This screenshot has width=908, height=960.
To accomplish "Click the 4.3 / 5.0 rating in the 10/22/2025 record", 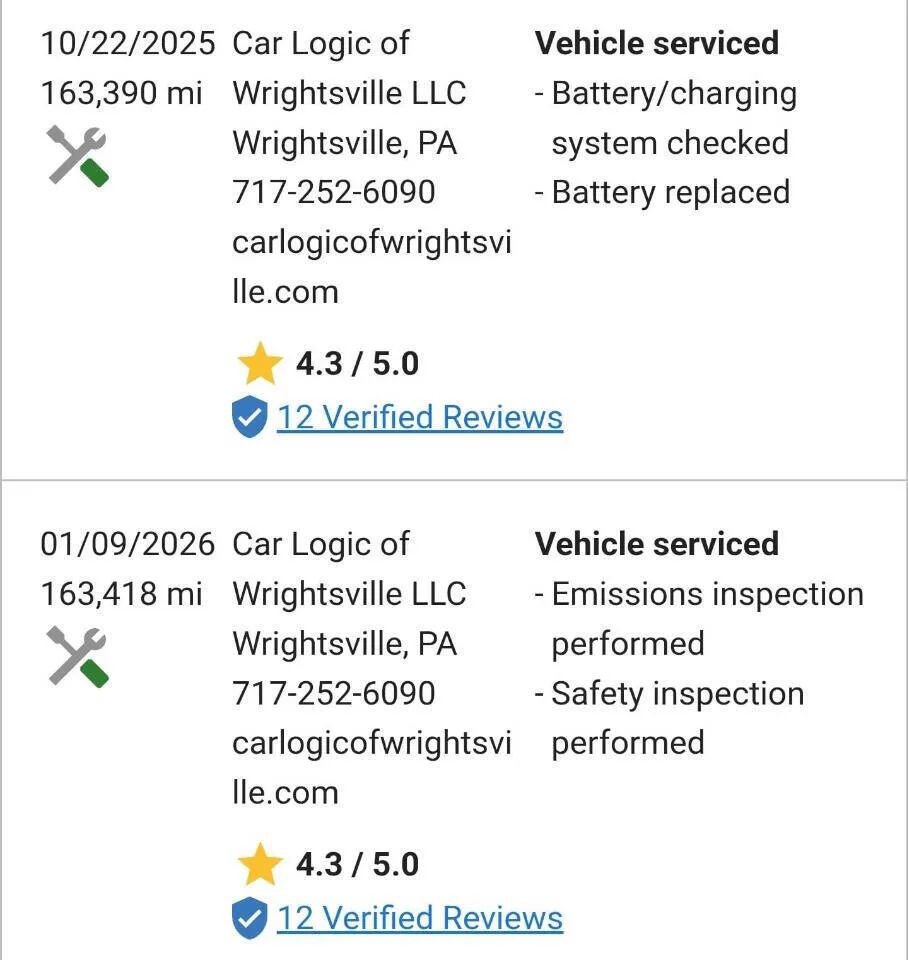I will click(x=358, y=364).
